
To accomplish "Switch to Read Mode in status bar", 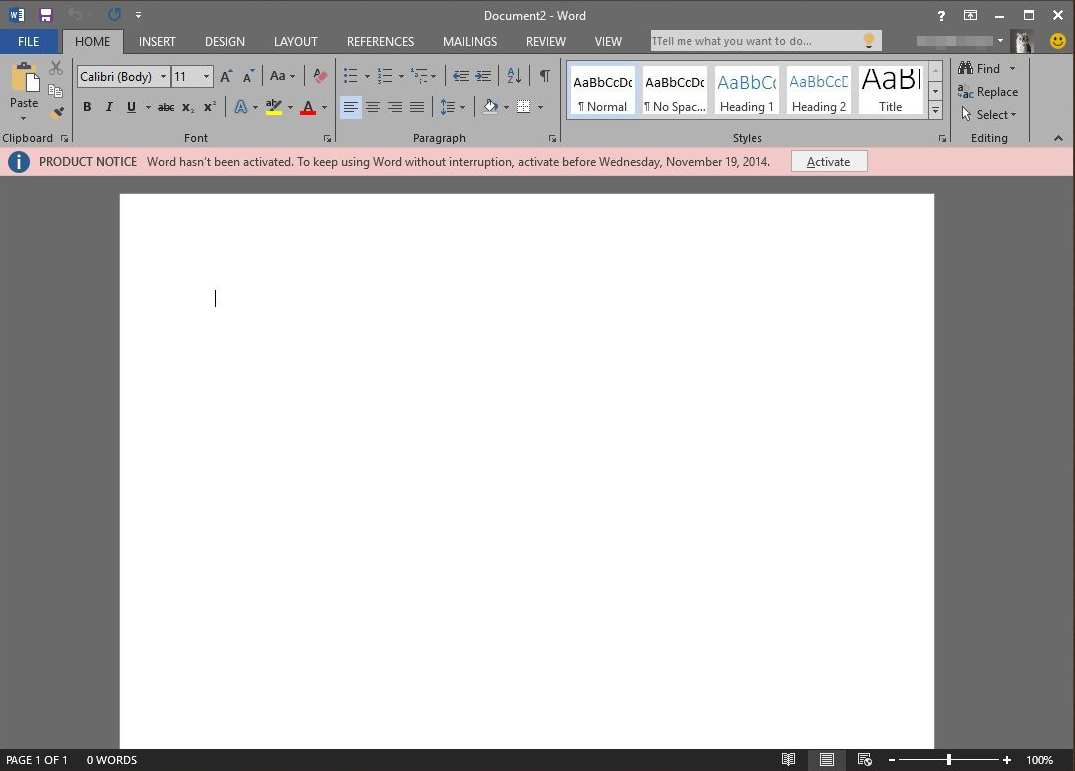I will click(x=789, y=760).
